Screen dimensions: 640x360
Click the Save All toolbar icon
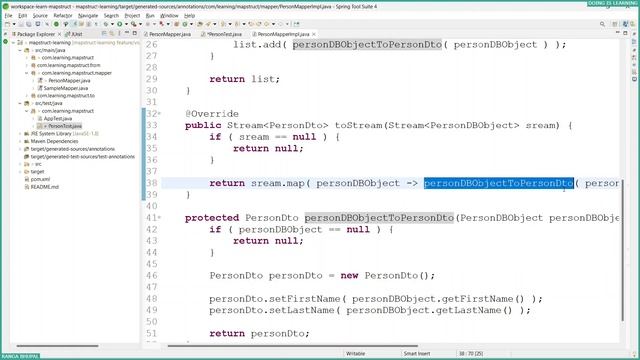(x=29, y=24)
